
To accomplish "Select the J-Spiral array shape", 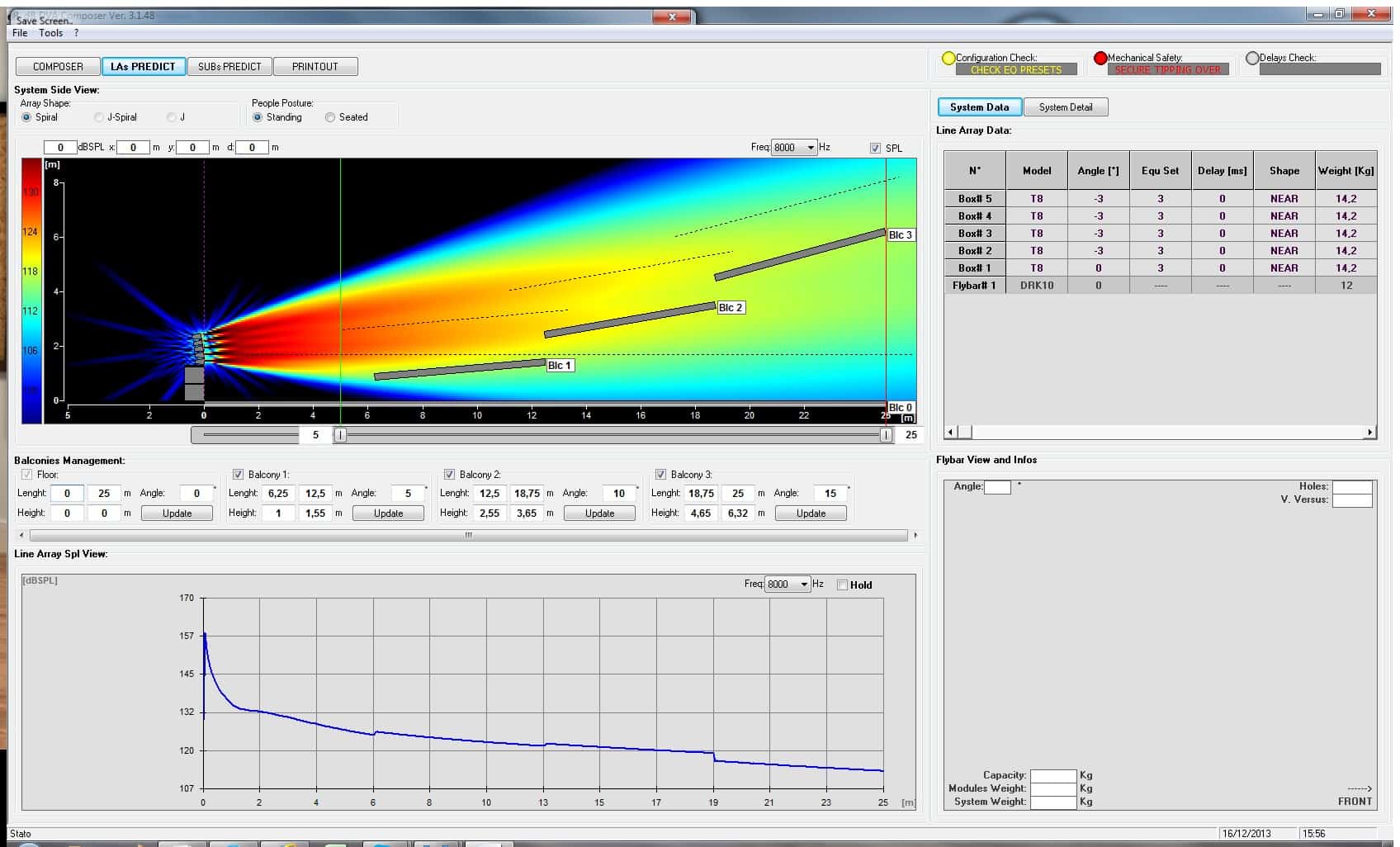I will click(99, 117).
